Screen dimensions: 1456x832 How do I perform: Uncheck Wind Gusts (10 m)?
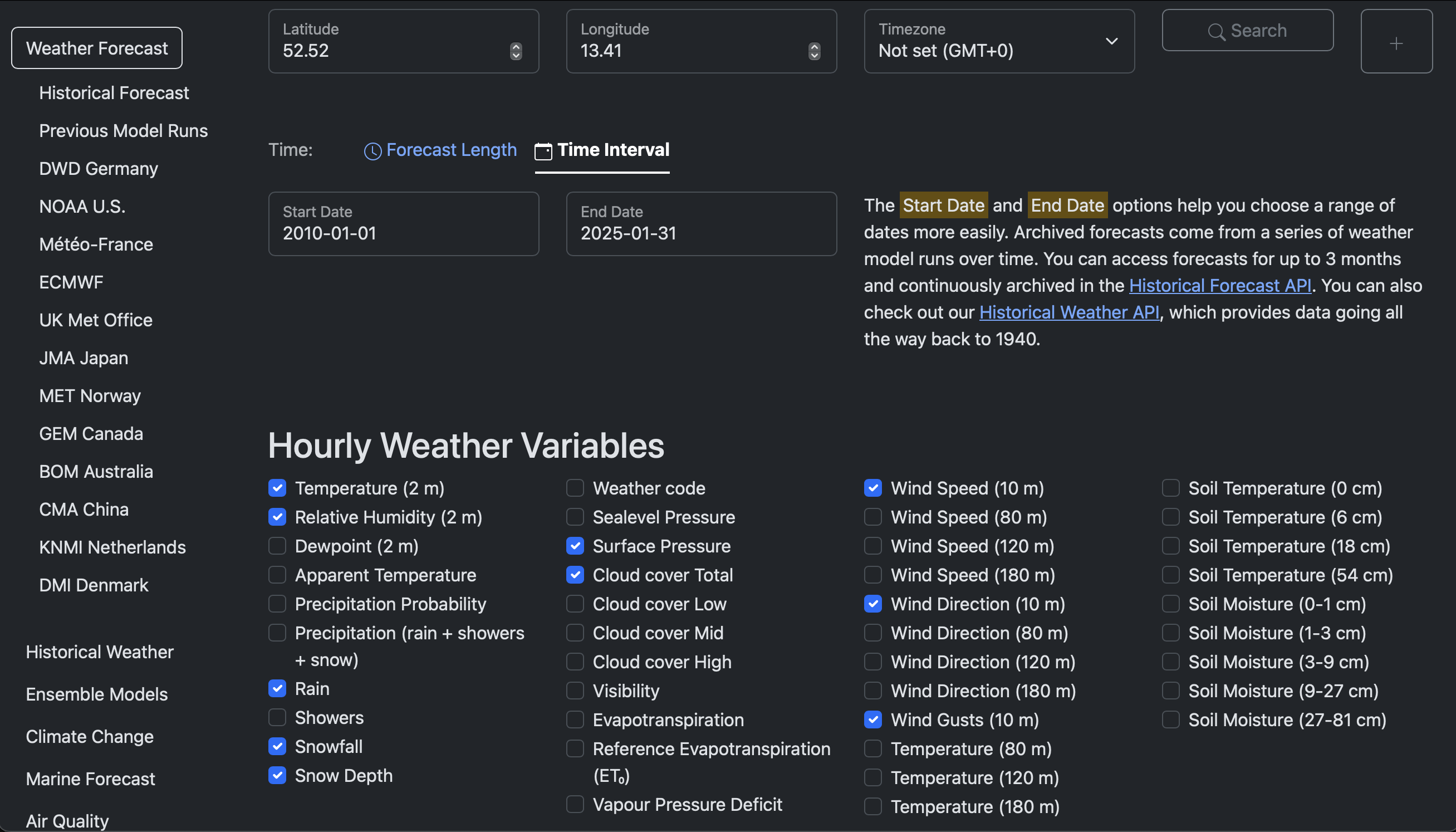[x=873, y=720]
